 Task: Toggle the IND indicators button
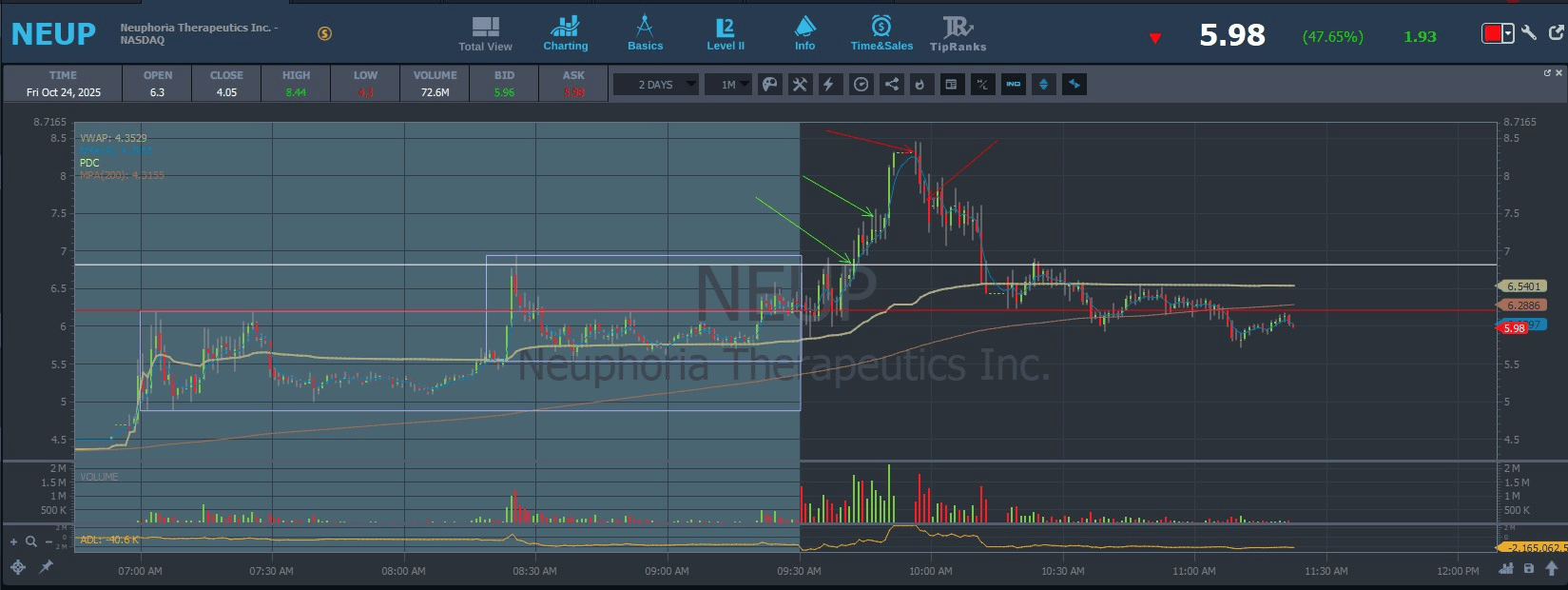click(x=1014, y=85)
